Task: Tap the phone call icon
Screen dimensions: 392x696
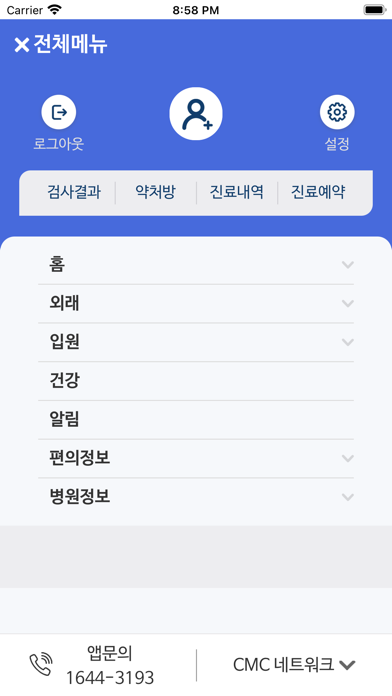Action: pyautogui.click(x=41, y=664)
